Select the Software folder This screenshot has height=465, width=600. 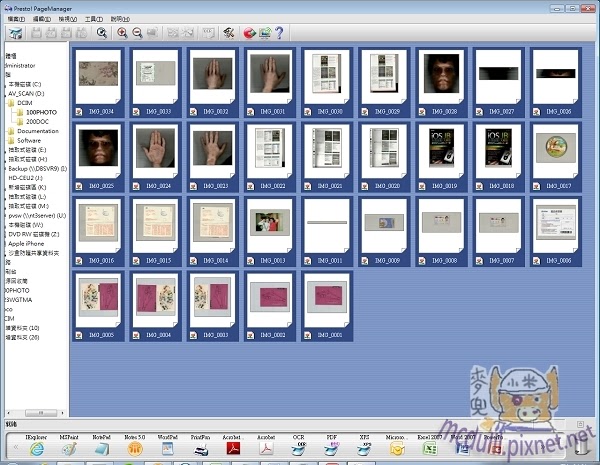tap(29, 140)
